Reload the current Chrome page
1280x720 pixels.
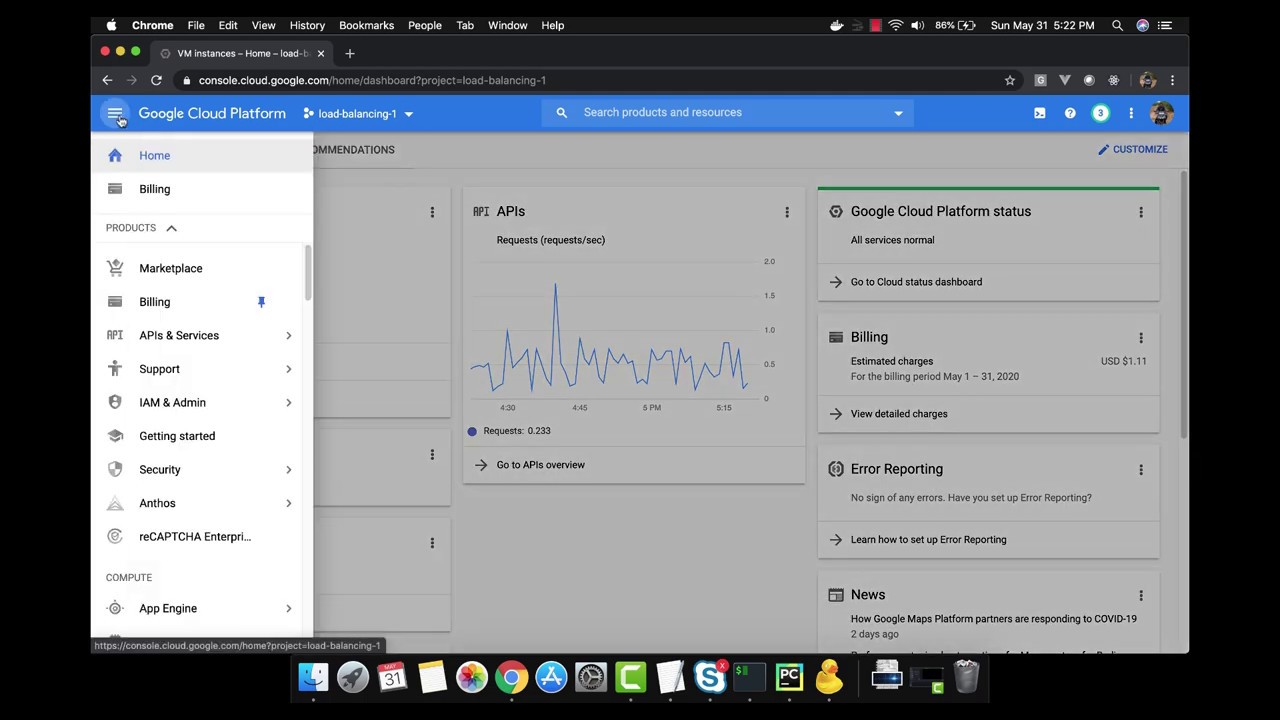tap(156, 80)
